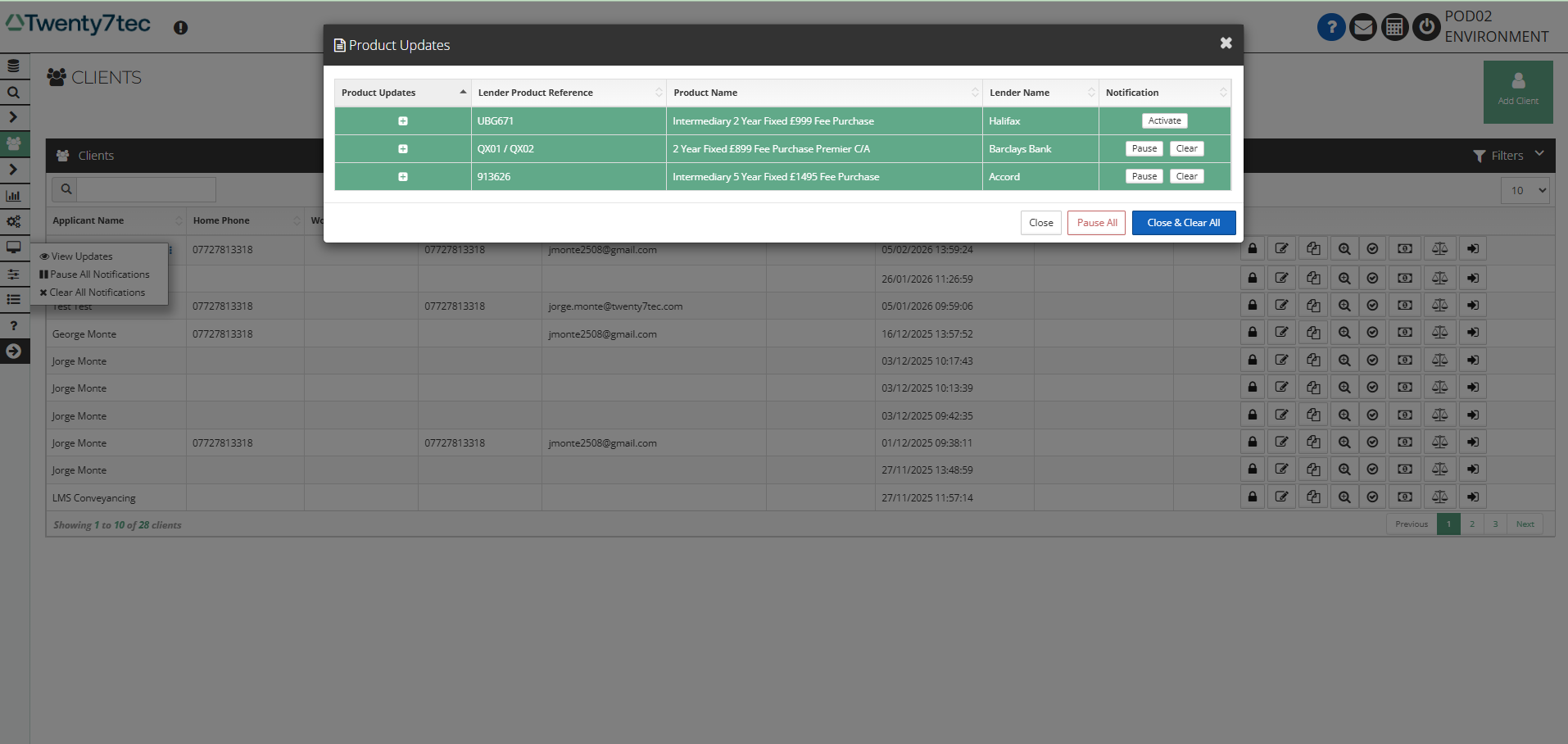Open the envelope messages icon in header
Image resolution: width=1568 pixels, height=744 pixels.
(x=1363, y=27)
